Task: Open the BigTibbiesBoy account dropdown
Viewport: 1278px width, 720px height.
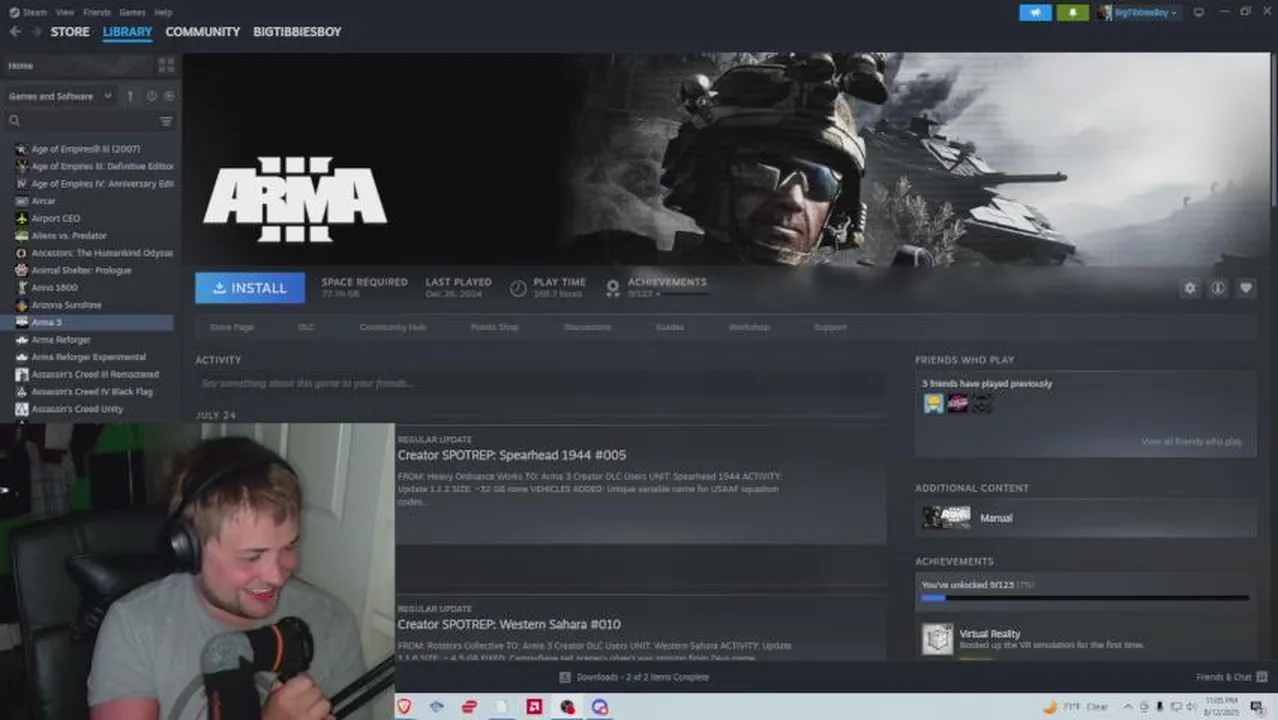Action: tap(1137, 12)
